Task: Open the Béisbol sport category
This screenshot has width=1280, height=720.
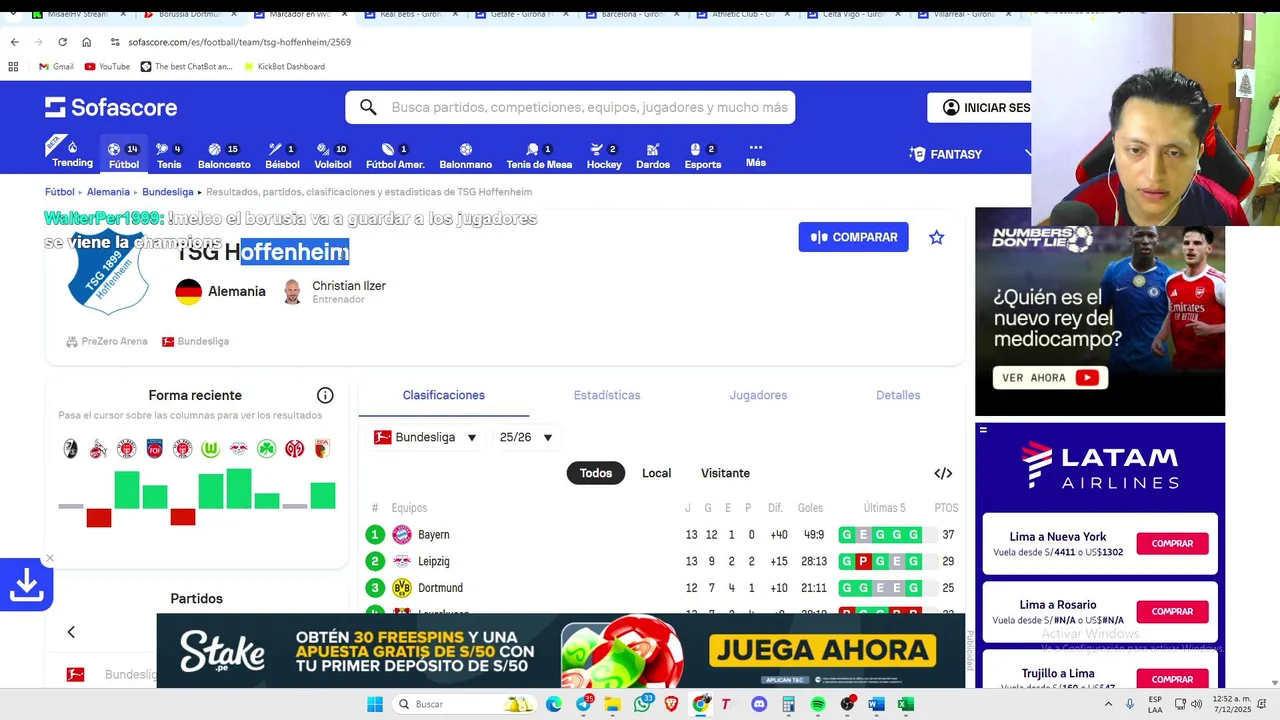Action: tap(282, 156)
